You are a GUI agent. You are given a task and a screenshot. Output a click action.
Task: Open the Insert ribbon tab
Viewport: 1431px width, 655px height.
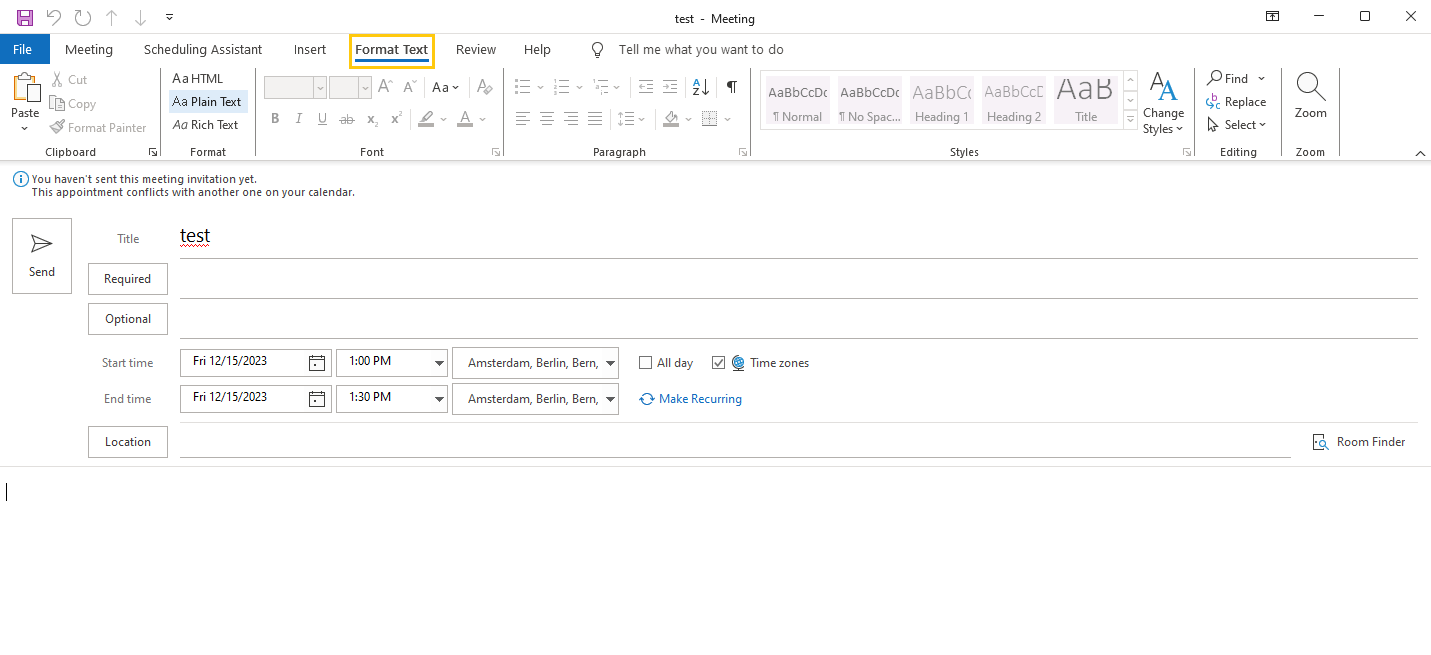[x=310, y=50]
